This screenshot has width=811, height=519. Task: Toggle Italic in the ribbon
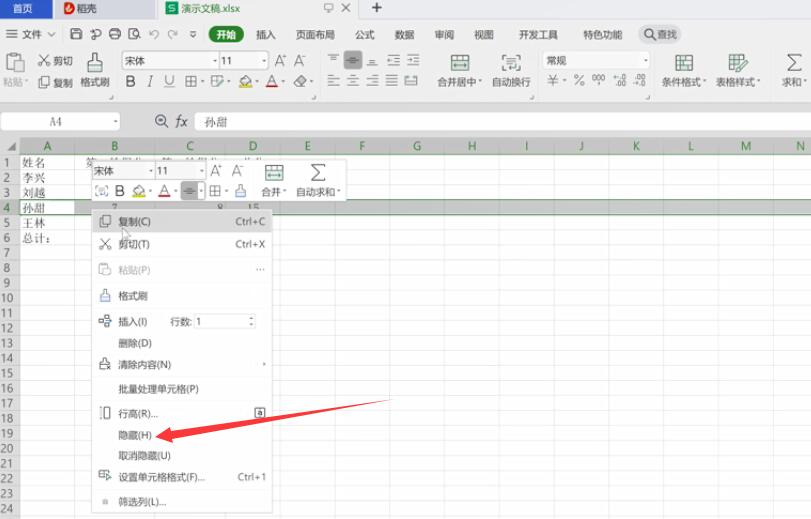150,81
